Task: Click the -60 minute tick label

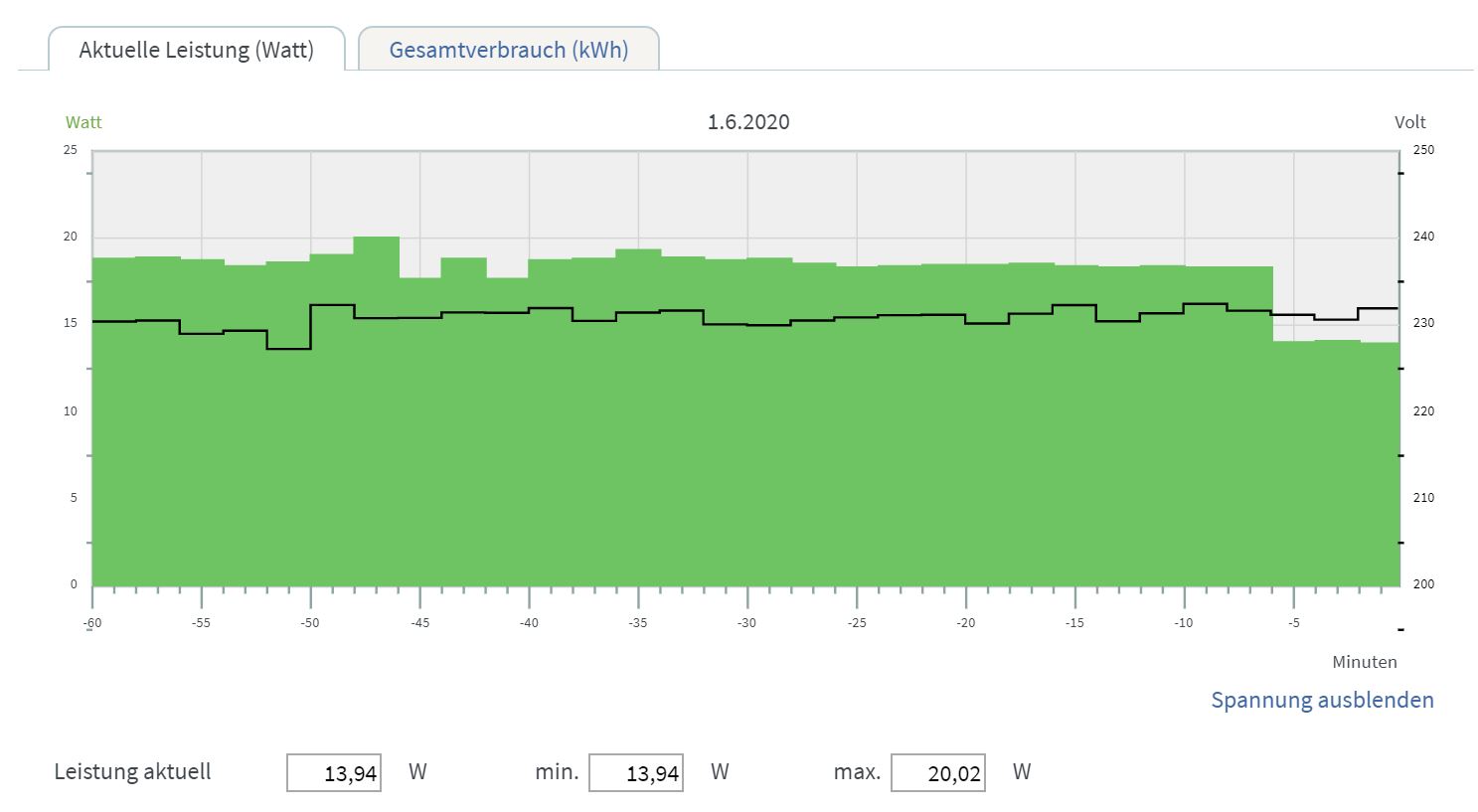Action: tap(91, 623)
